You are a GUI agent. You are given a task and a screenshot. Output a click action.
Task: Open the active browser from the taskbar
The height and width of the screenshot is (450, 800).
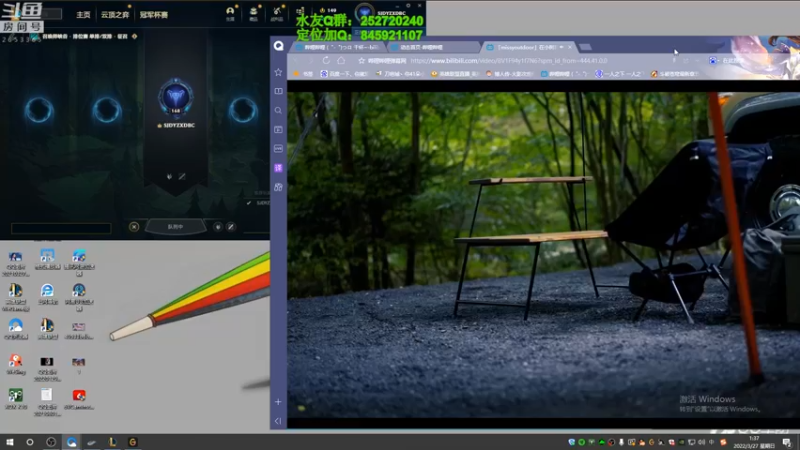point(71,442)
